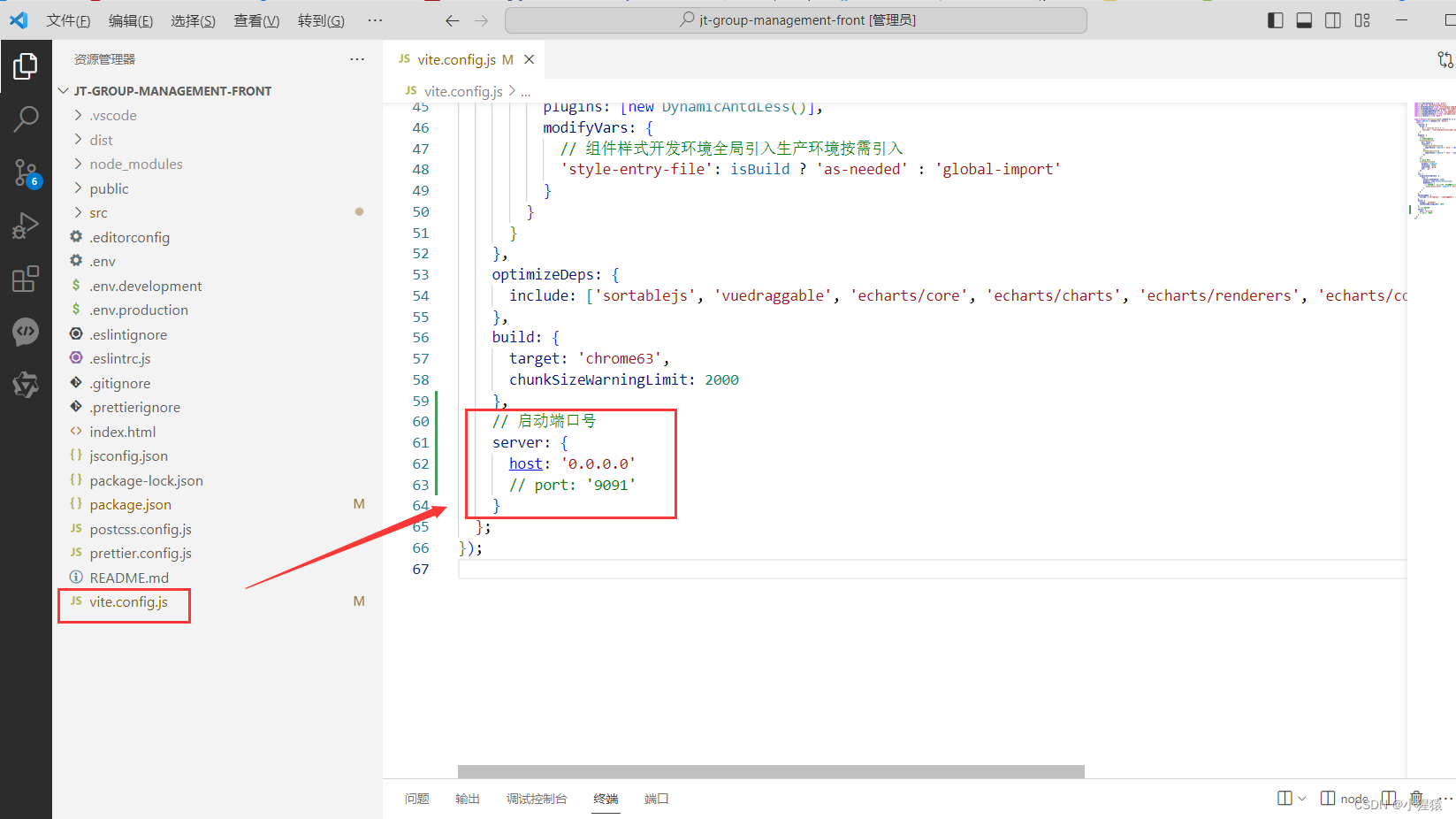Toggle the bottom panel layout icon
This screenshot has height=819, width=1456.
(x=1304, y=20)
